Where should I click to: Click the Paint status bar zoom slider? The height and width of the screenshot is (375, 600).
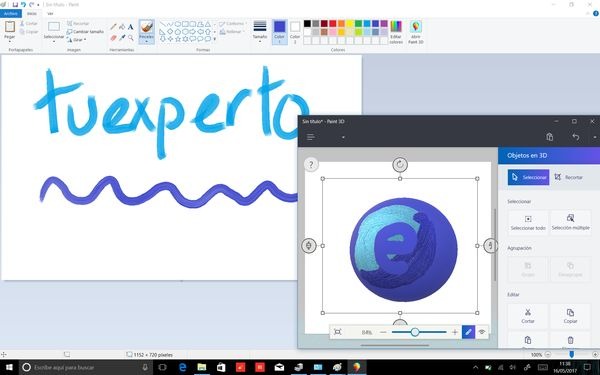coord(571,355)
